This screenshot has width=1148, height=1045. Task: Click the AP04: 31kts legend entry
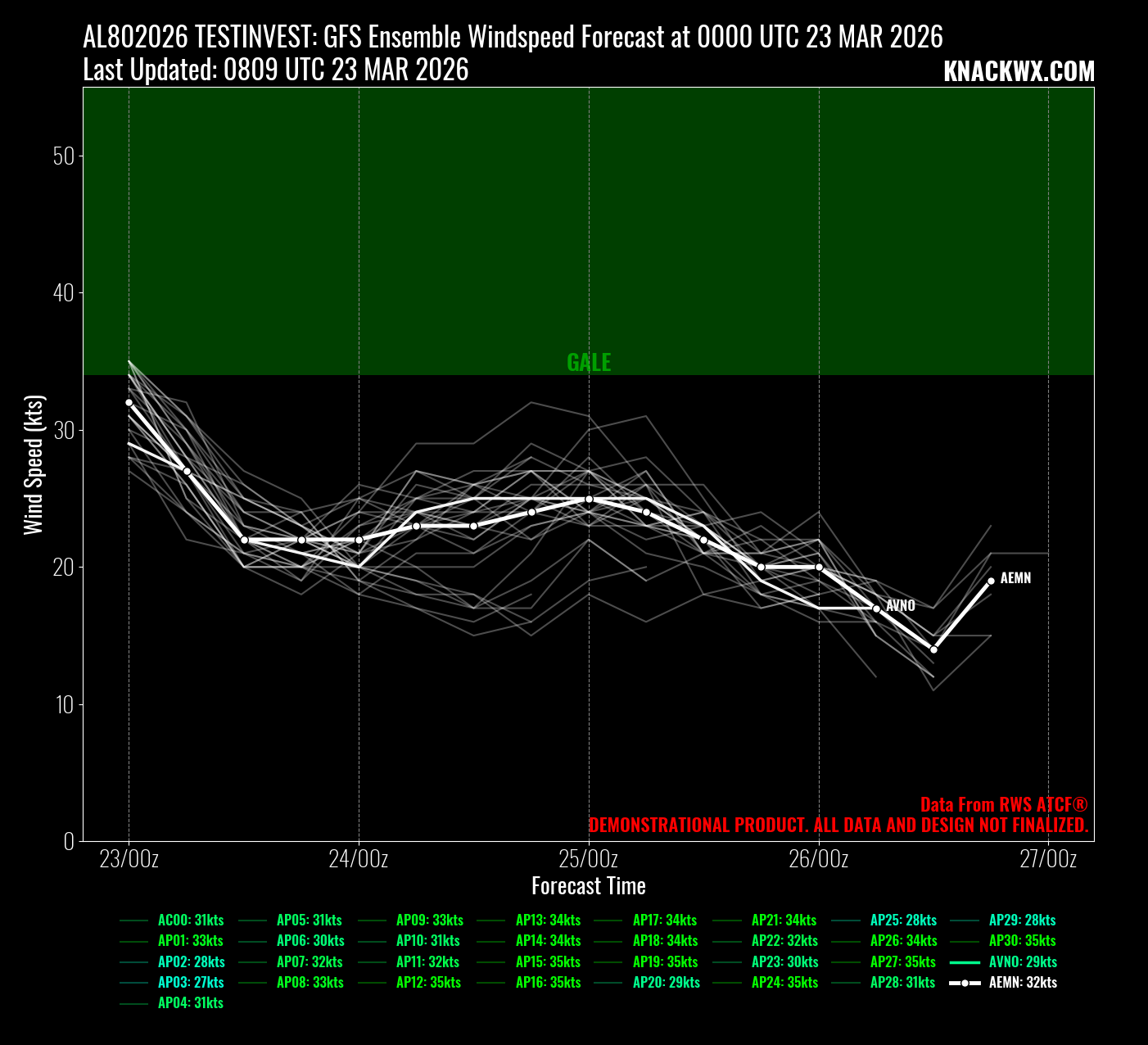tap(190, 1003)
